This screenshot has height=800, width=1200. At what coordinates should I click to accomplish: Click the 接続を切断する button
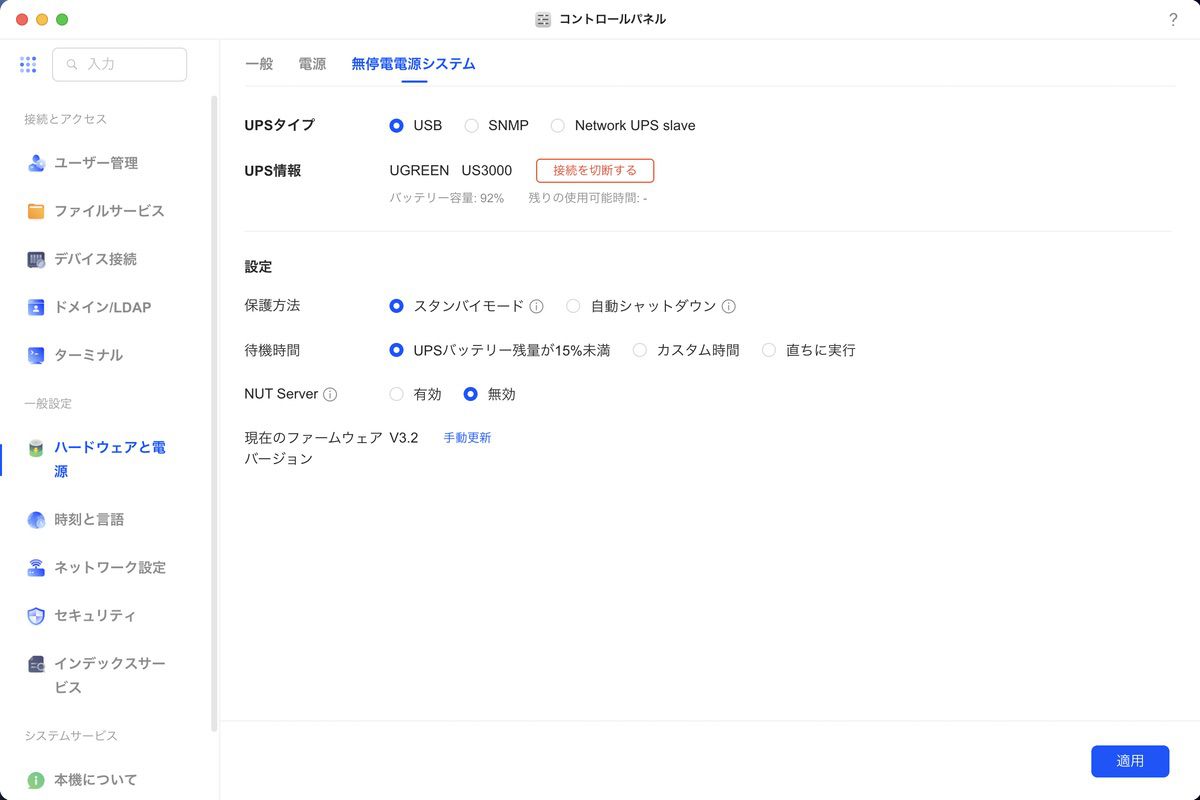(595, 170)
